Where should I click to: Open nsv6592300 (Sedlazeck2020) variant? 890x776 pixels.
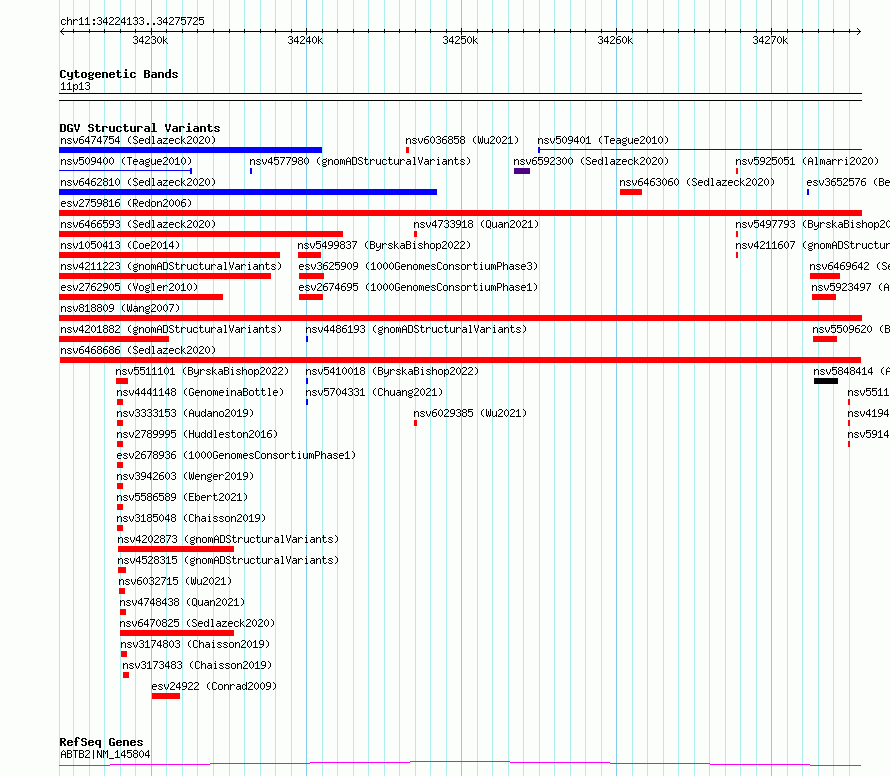pos(591,161)
